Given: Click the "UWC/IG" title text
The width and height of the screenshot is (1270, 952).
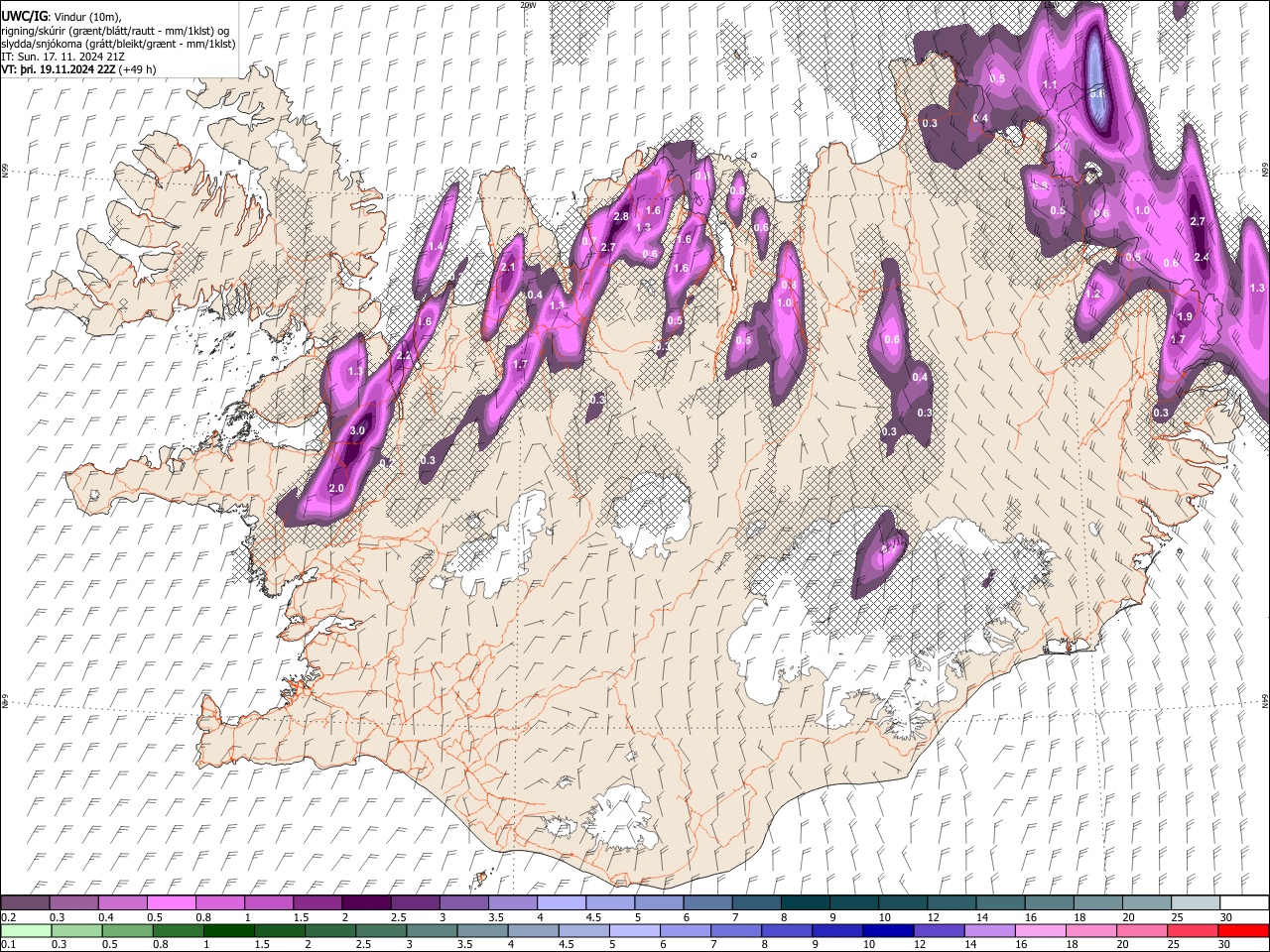Looking at the screenshot, I should pos(23,17).
